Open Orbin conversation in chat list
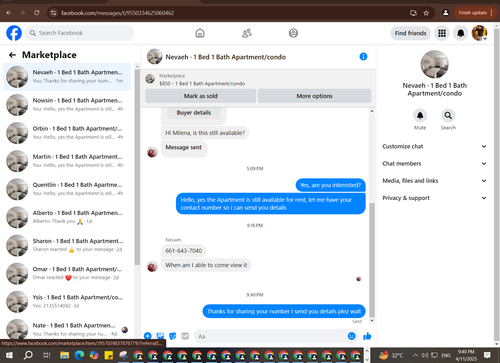The image size is (500, 363). coord(67,133)
